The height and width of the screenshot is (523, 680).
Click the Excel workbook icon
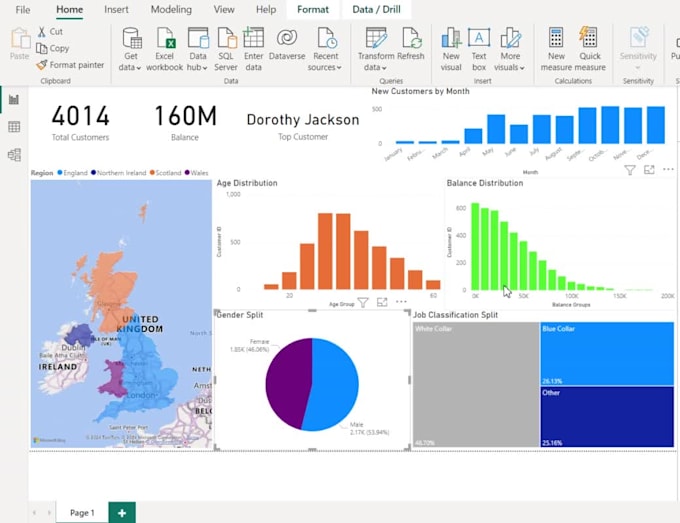(164, 38)
